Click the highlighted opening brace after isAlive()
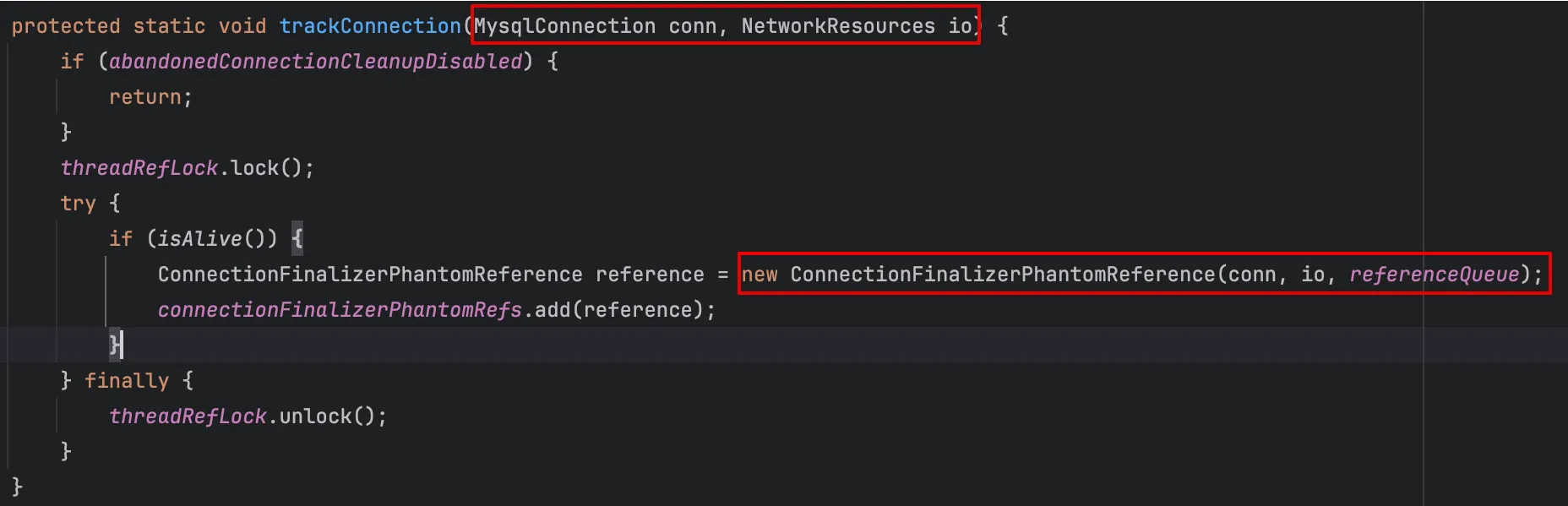This screenshot has width=1568, height=506. (x=297, y=239)
